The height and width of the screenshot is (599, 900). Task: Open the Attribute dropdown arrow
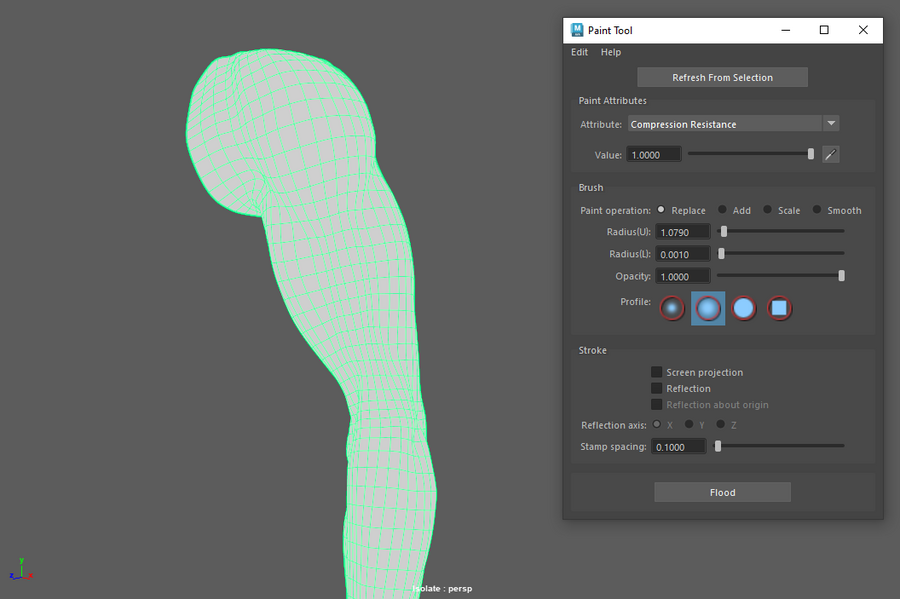831,124
